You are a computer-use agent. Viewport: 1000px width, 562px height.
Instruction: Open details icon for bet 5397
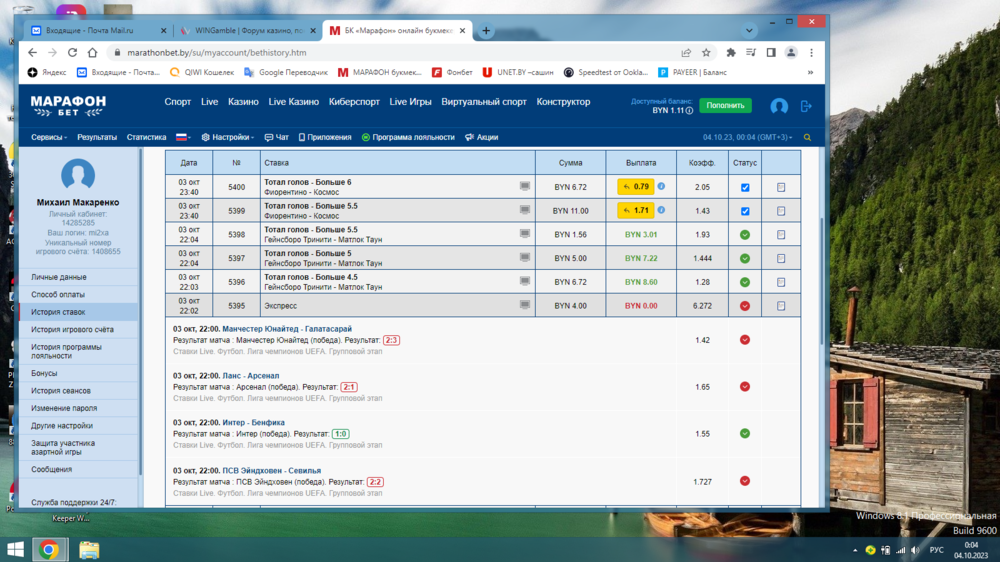pos(781,258)
